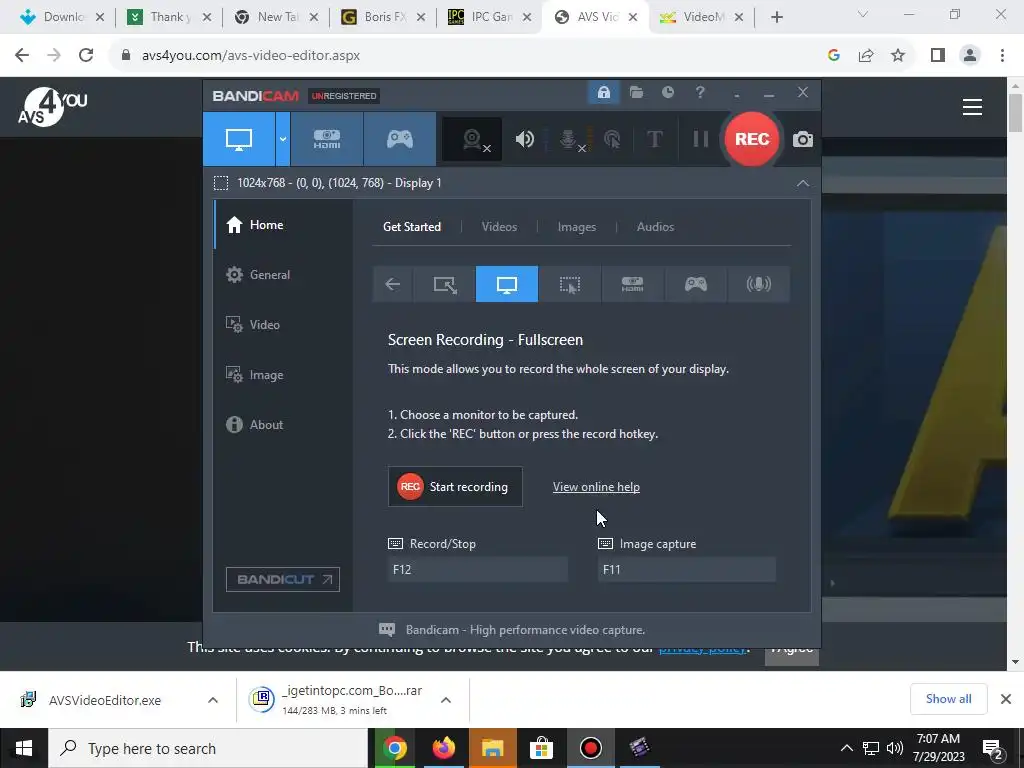
Task: Bookmark page with star icon
Action: [898, 56]
